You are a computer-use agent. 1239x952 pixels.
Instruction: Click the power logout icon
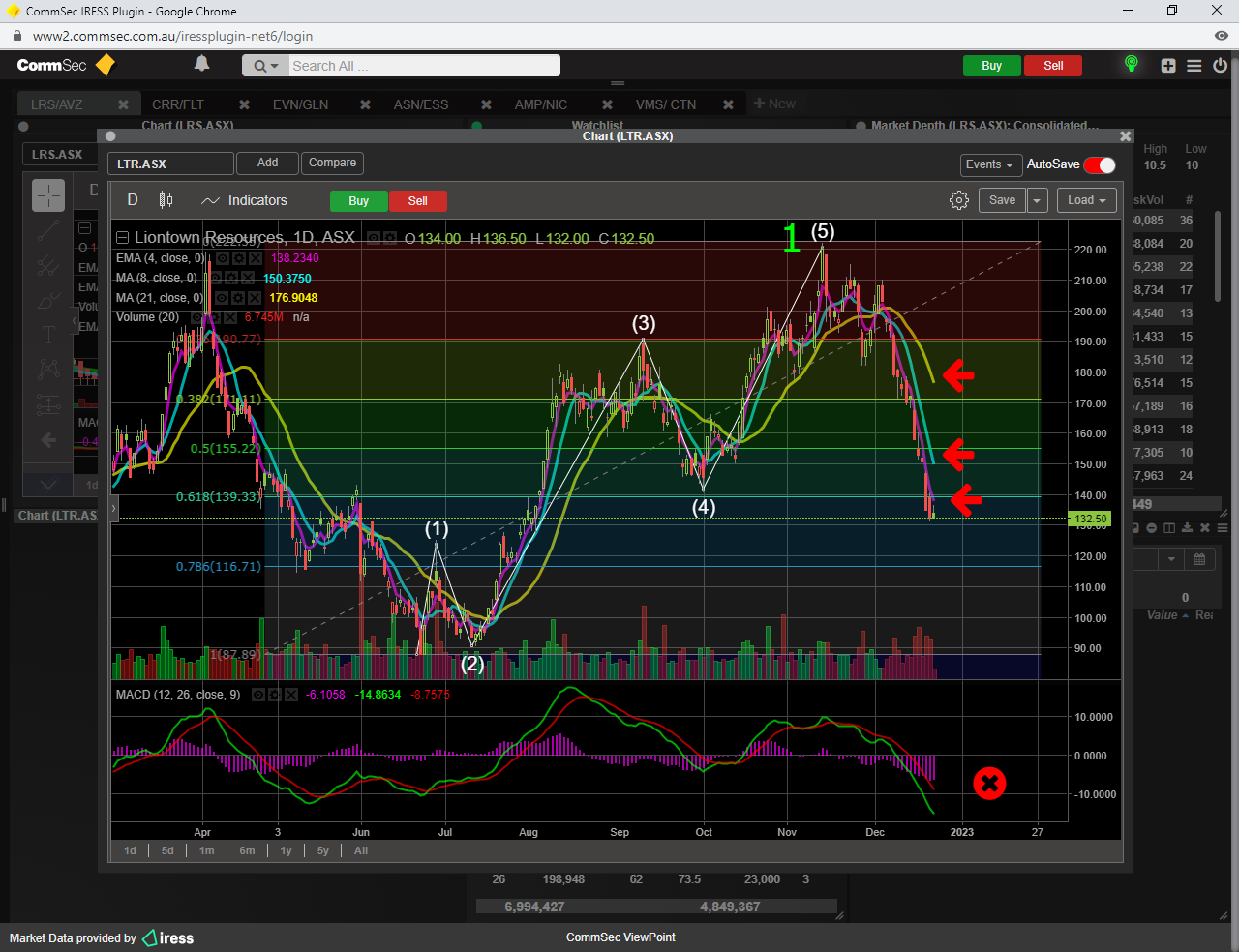1220,66
